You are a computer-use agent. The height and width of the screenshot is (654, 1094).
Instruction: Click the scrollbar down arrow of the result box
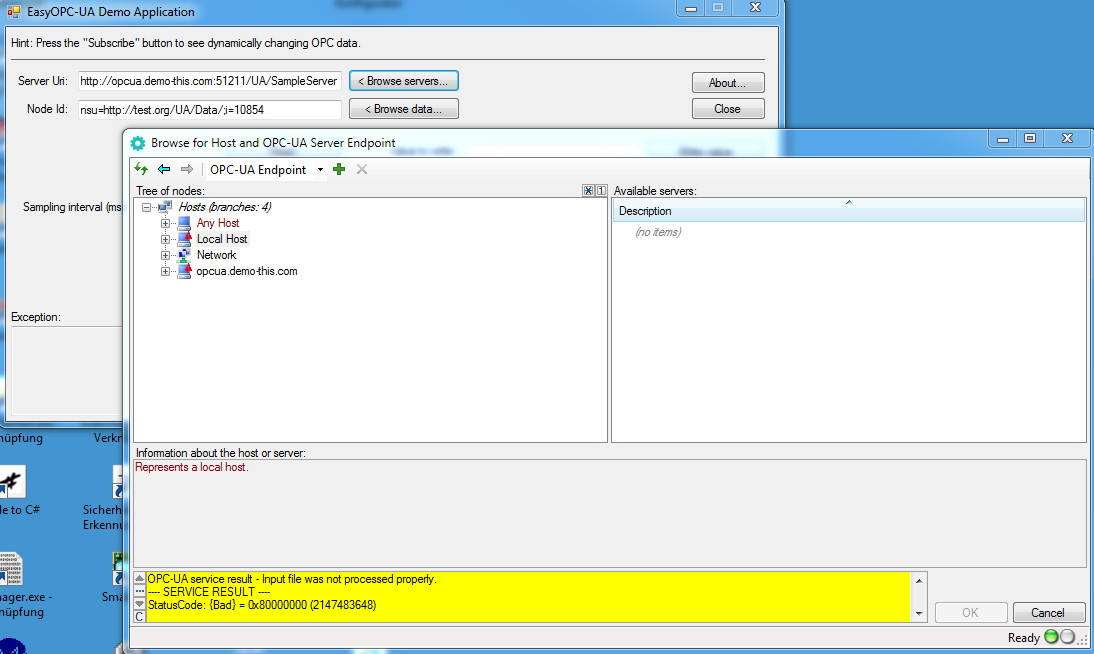tap(919, 614)
